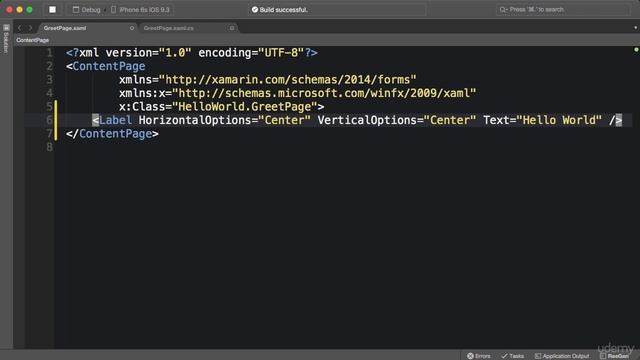Click the Label tag name
Screen dimensions: 640x360
(116, 120)
